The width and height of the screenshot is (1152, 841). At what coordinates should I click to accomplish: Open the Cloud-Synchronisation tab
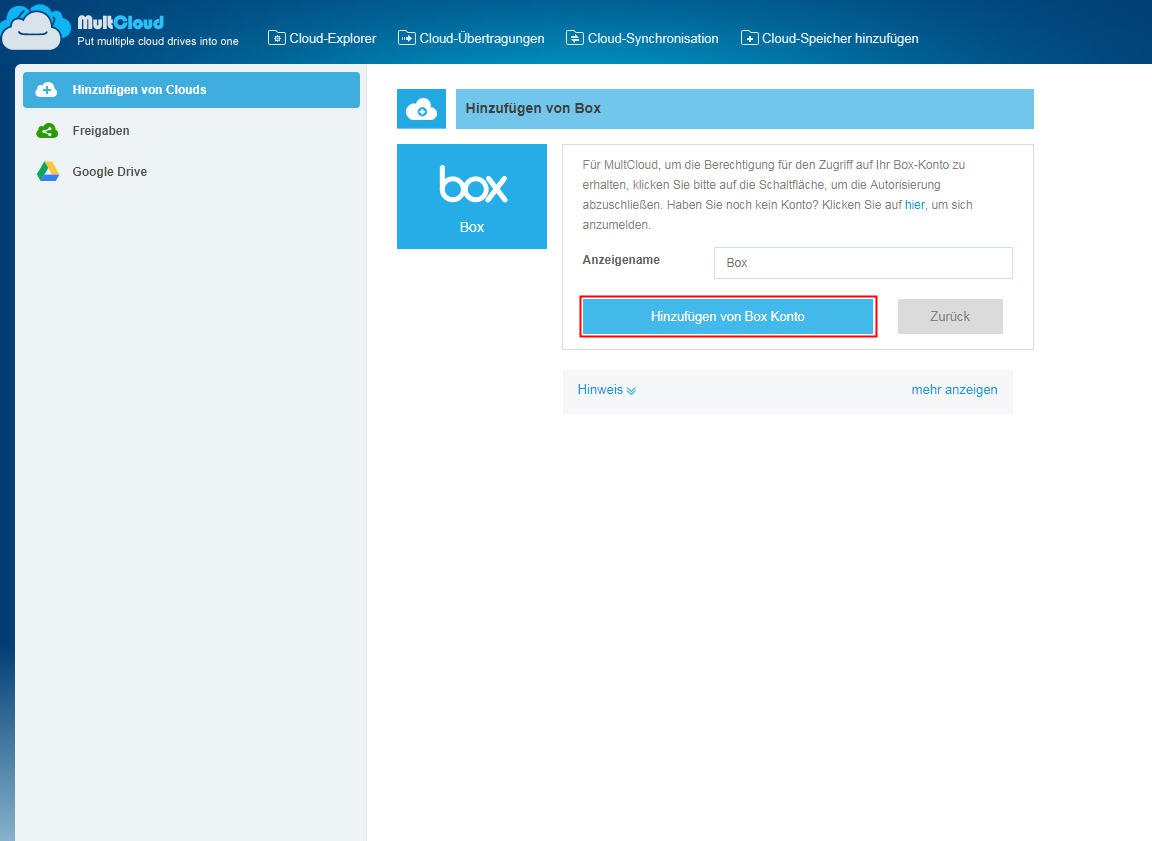[x=642, y=38]
